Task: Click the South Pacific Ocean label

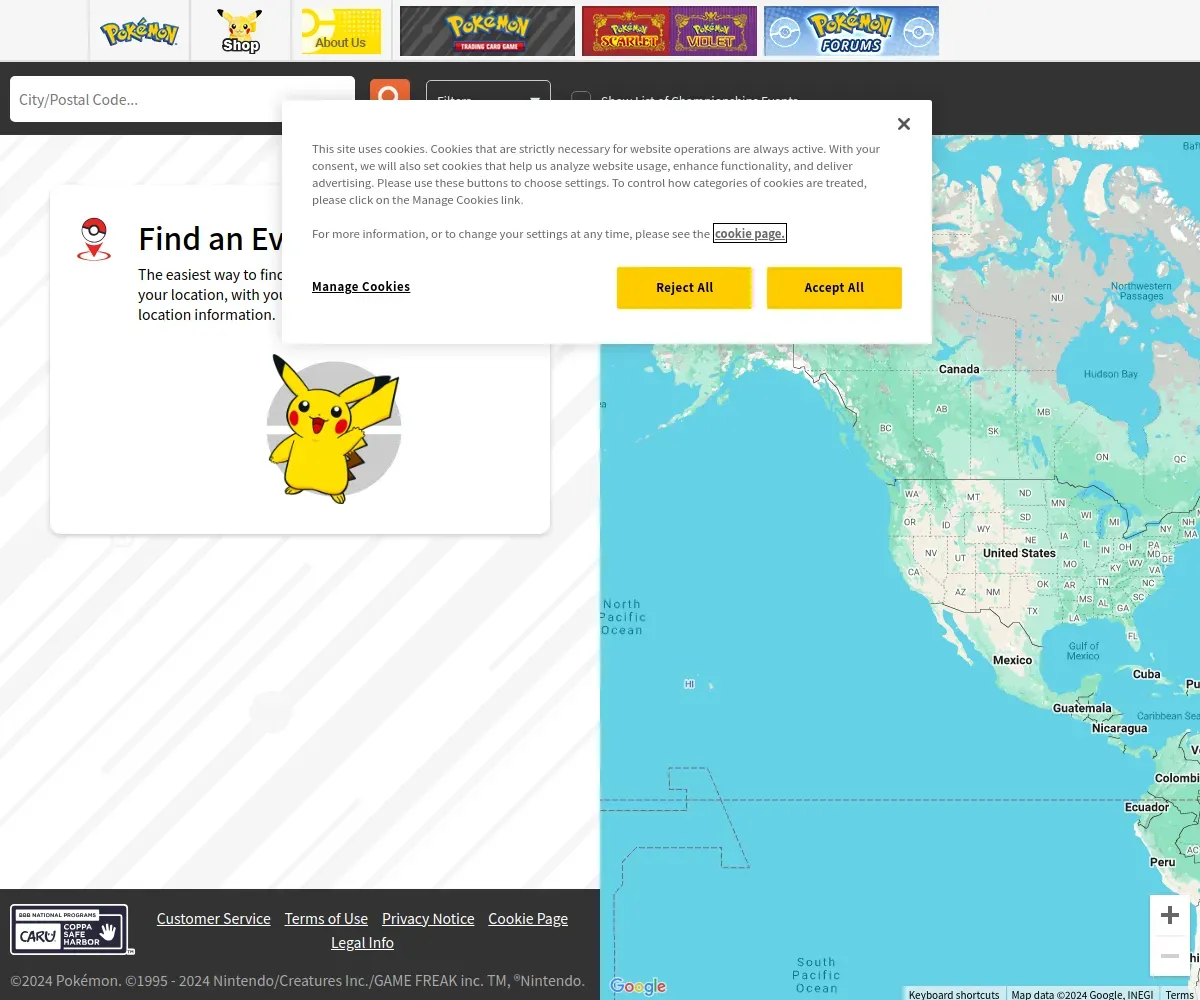Action: pos(817,975)
